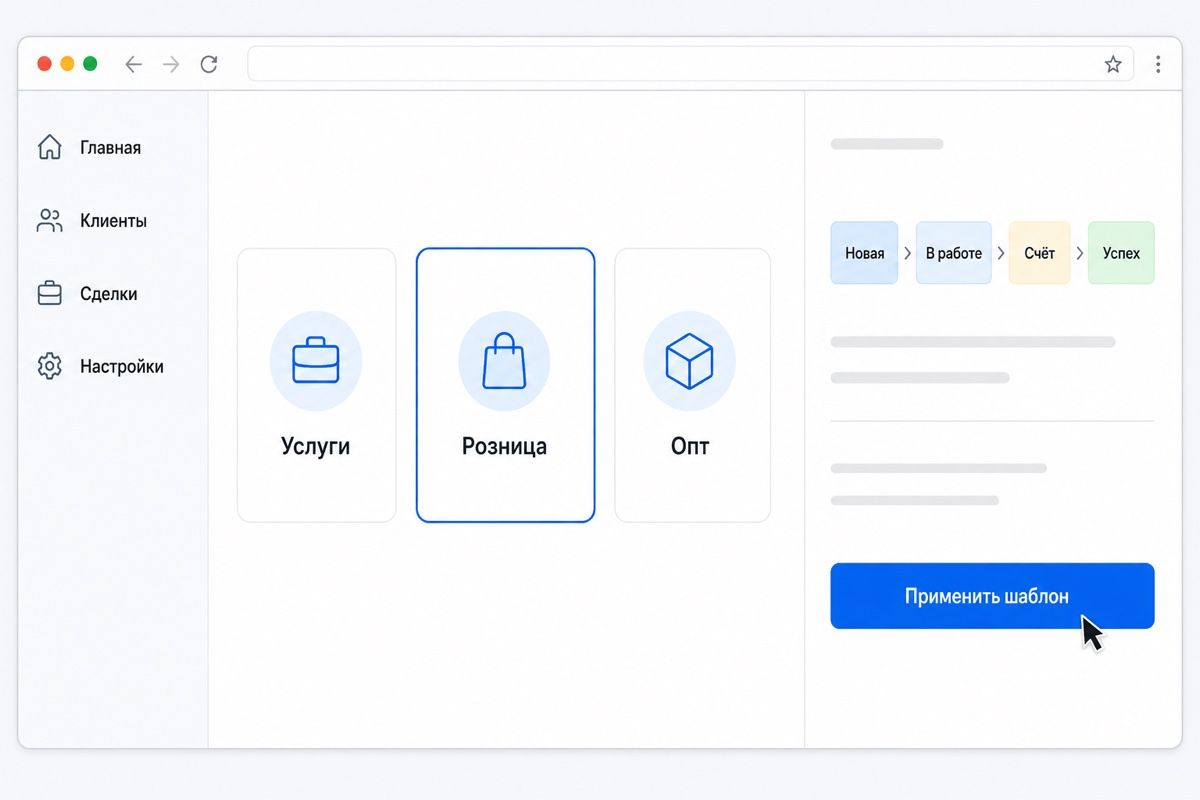Bookmark the page with the star icon
The height and width of the screenshot is (800, 1200).
(x=1113, y=64)
